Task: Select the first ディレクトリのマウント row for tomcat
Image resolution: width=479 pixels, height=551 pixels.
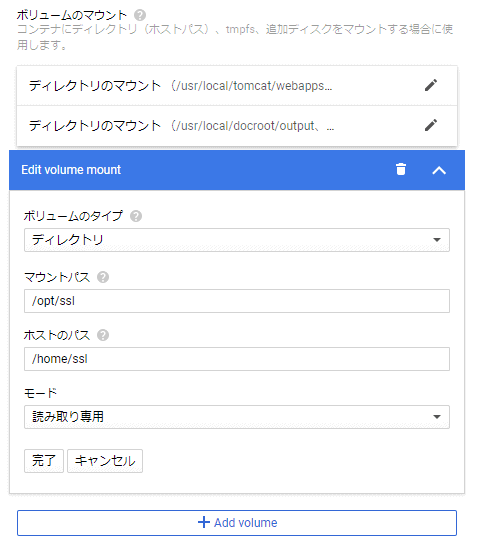Action: point(237,85)
